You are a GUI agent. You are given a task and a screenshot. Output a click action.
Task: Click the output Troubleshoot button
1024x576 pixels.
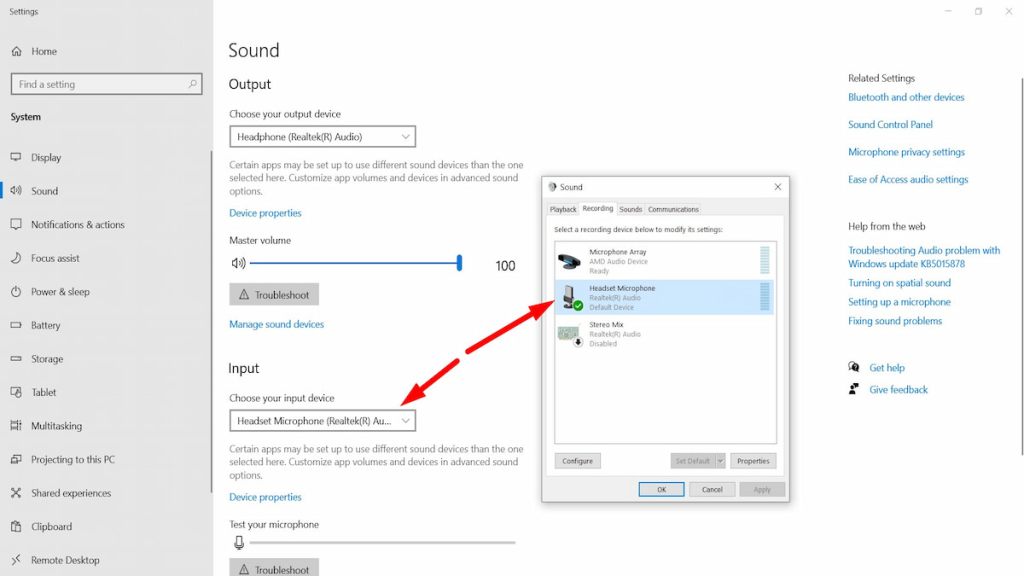click(x=274, y=295)
